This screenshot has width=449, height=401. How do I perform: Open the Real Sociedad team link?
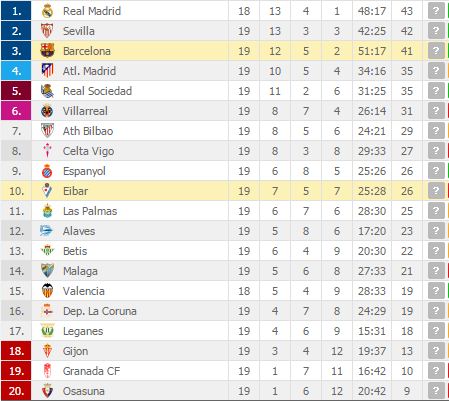(x=97, y=91)
